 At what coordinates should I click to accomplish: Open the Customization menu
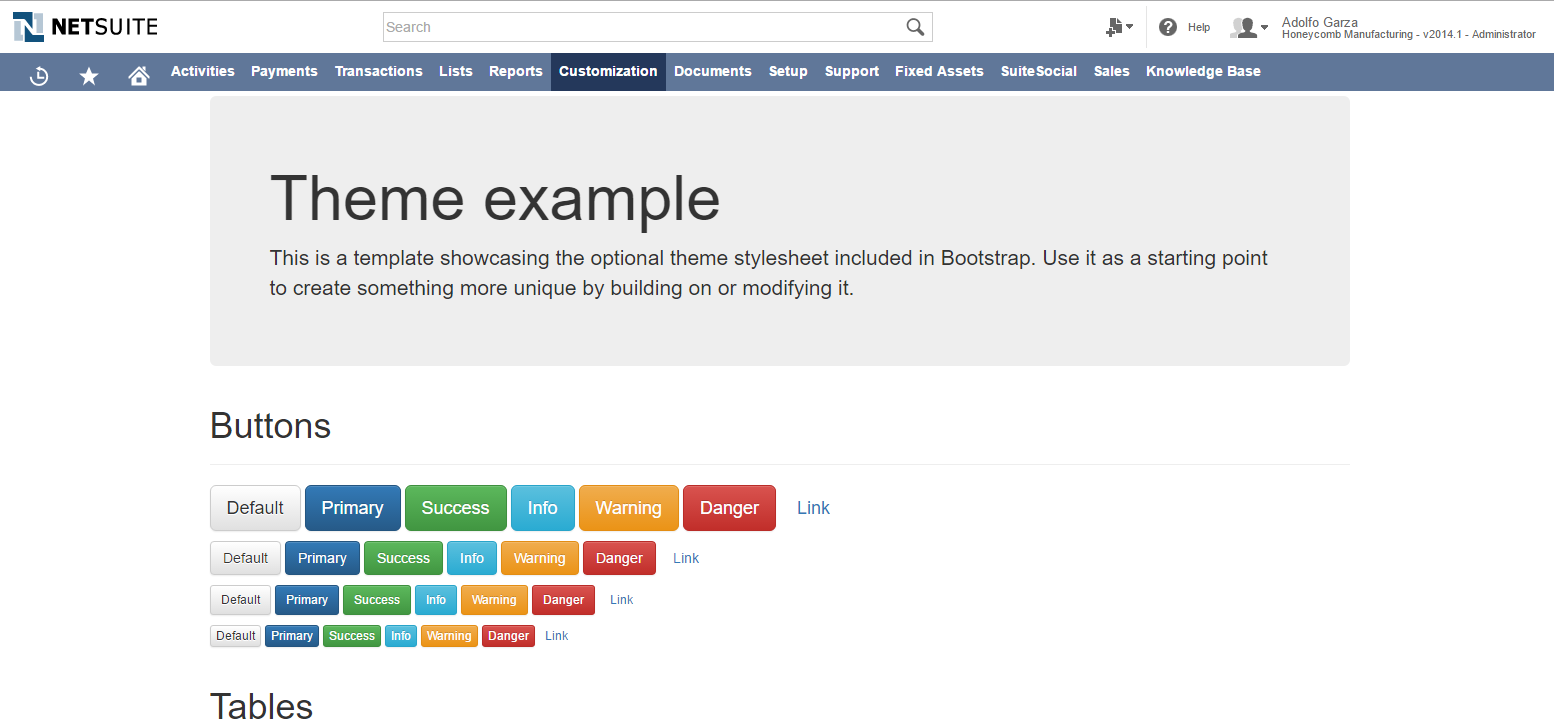[x=608, y=71]
